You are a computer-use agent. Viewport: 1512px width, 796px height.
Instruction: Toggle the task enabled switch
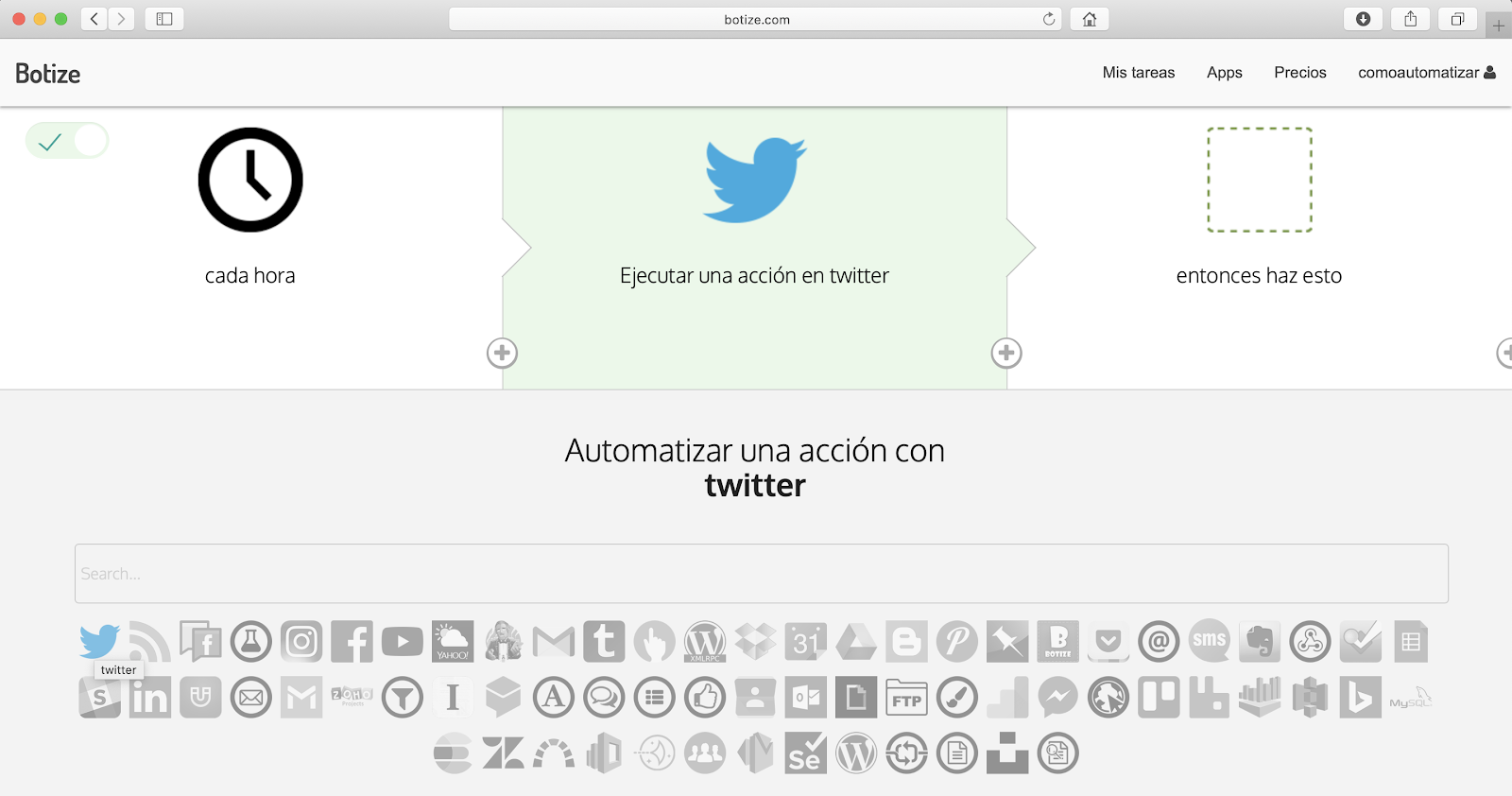[x=67, y=141]
